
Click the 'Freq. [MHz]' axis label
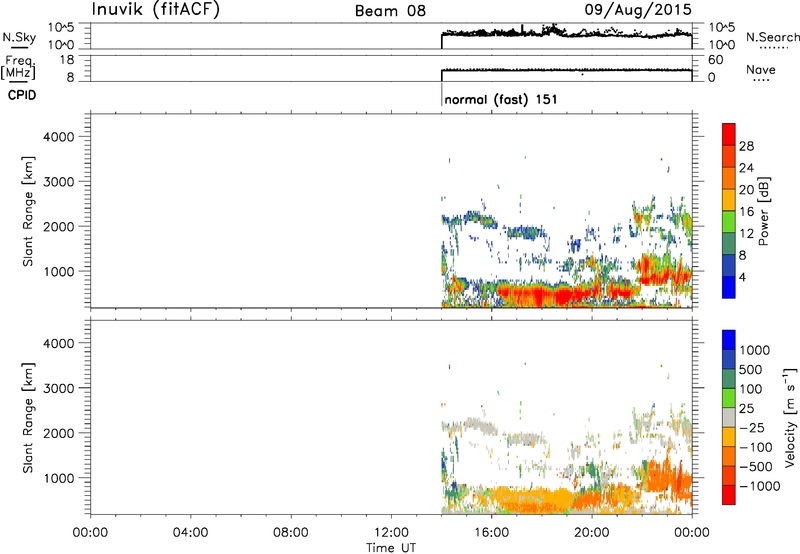point(19,68)
